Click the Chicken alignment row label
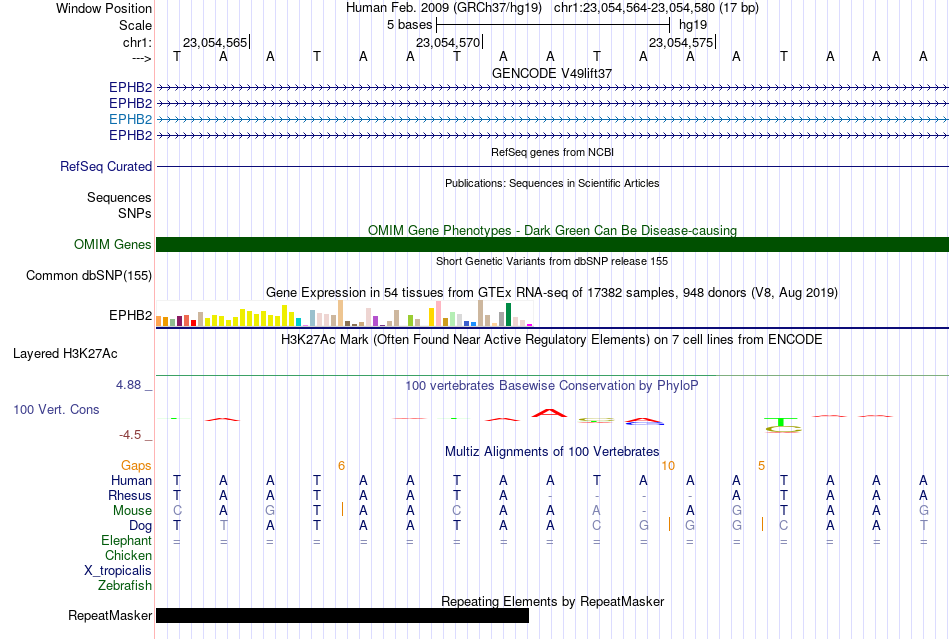 (128, 555)
